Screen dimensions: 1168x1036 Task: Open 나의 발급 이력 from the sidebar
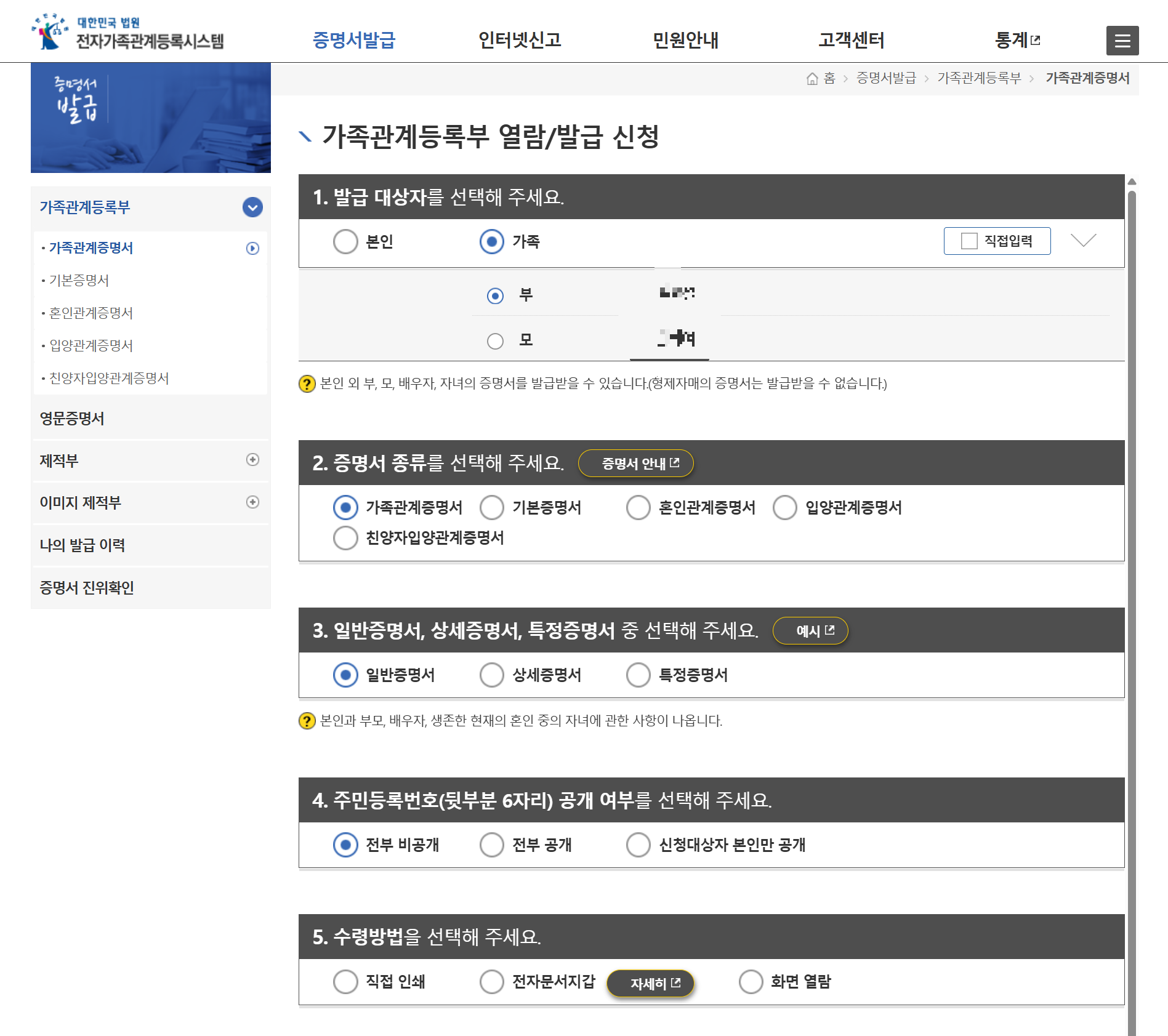83,545
